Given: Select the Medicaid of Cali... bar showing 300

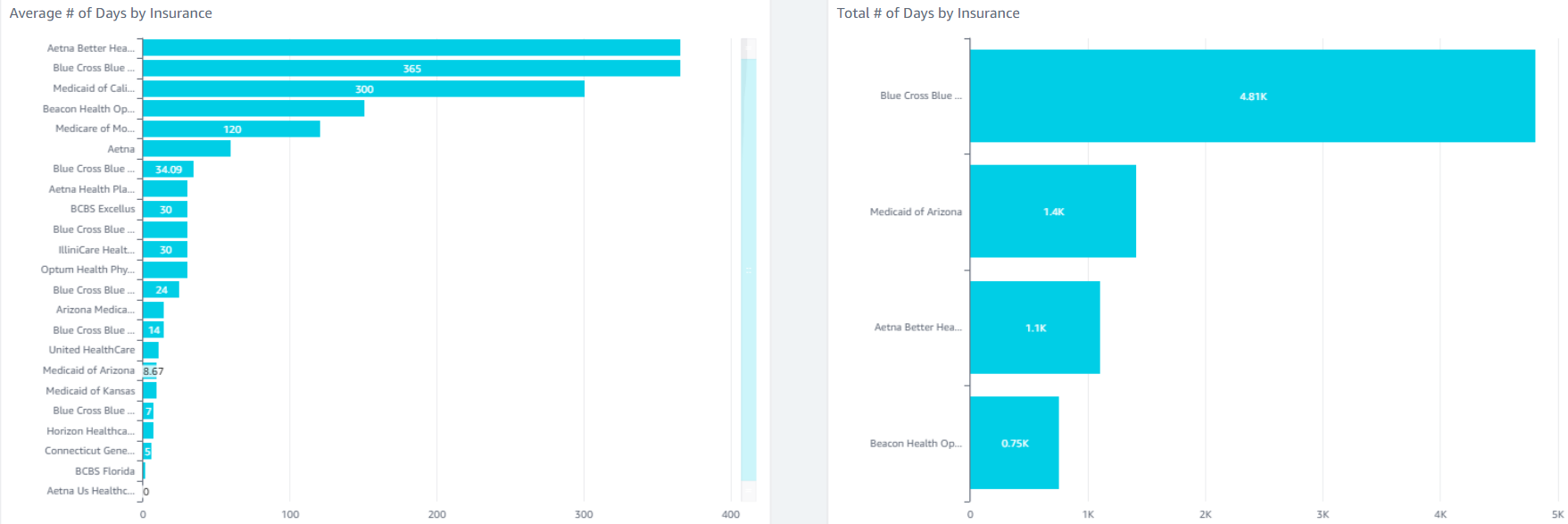Looking at the screenshot, I should [363, 89].
